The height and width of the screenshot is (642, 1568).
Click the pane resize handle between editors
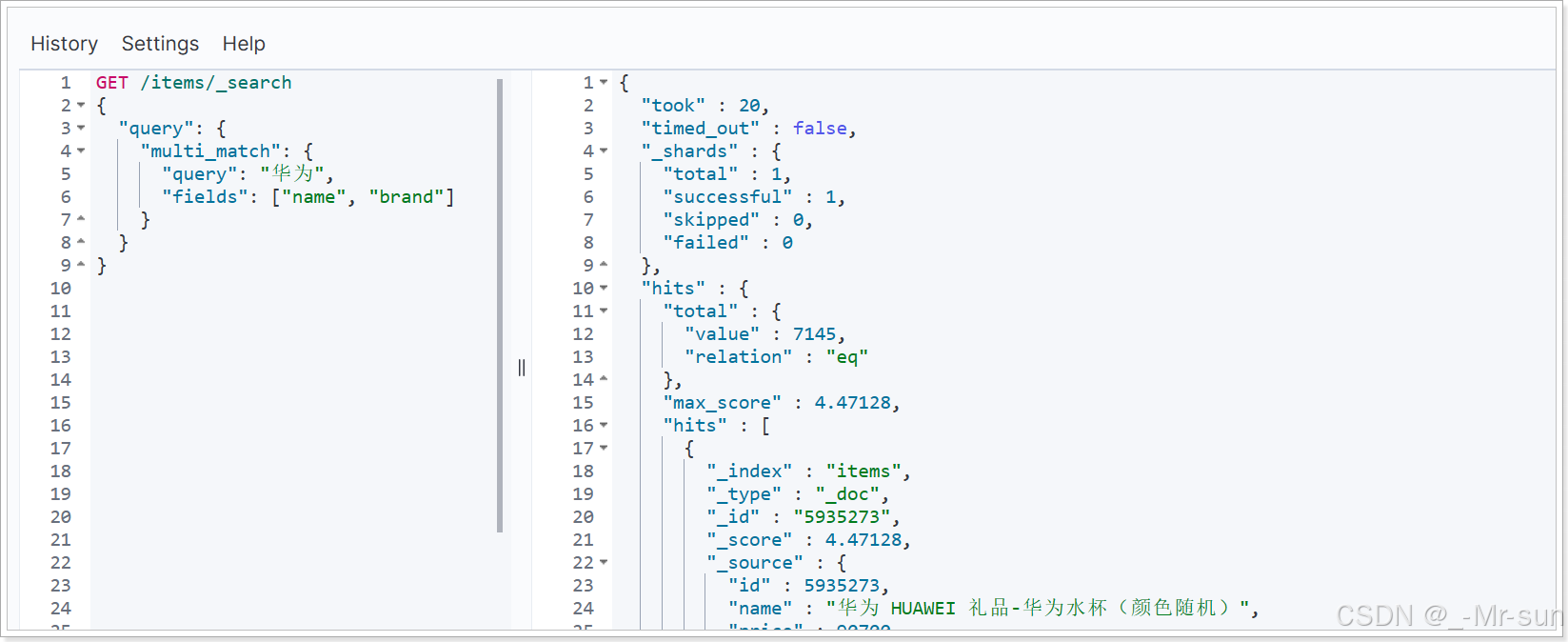[x=522, y=368]
